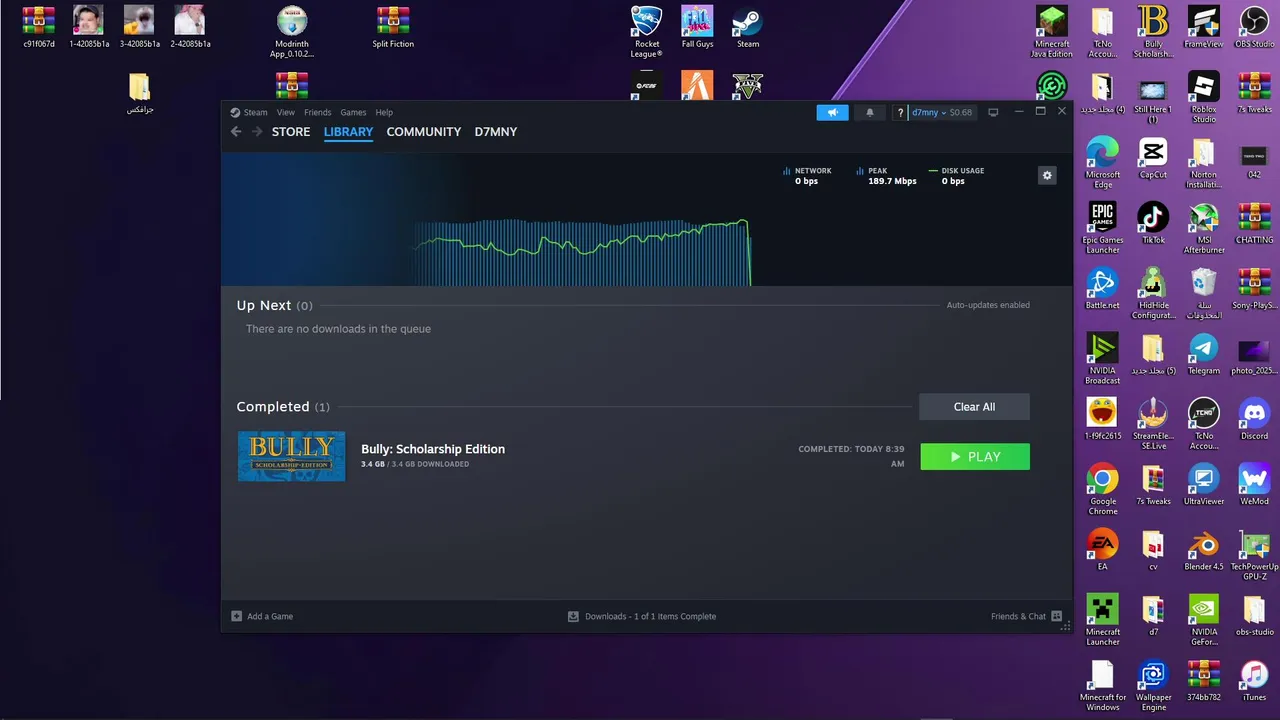Click Friends & Chat link
The height and width of the screenshot is (720, 1280).
[x=1018, y=616]
